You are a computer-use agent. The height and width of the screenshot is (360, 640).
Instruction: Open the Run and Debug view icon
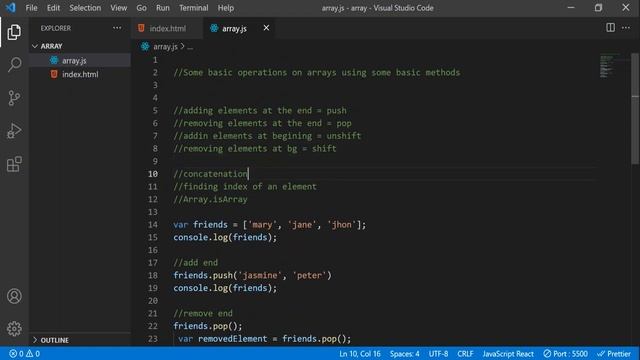[14, 131]
